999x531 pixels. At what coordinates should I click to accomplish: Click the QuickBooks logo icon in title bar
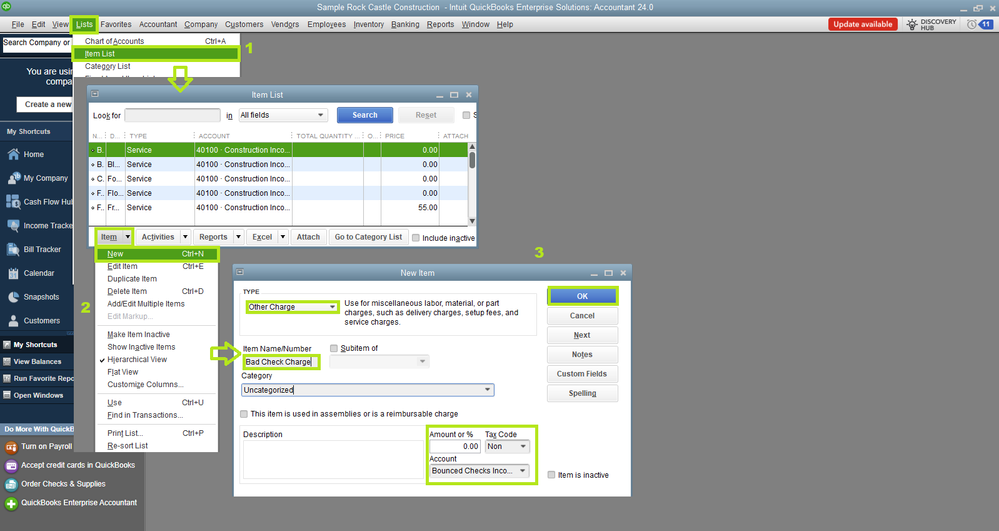tap(6, 7)
